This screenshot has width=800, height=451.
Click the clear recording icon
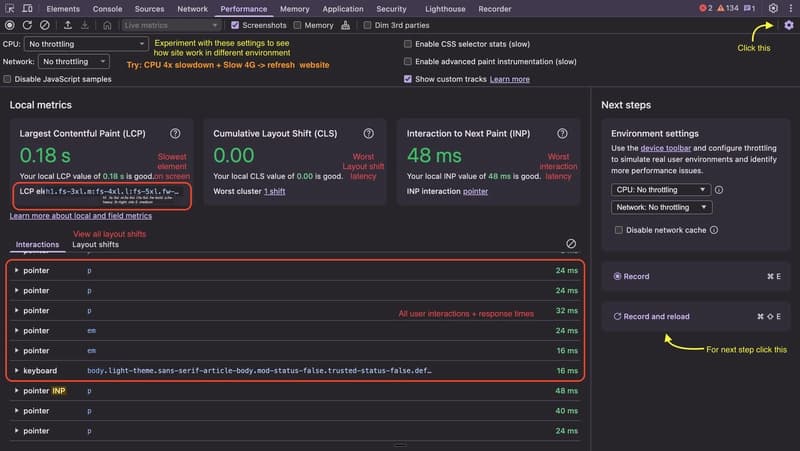coord(45,25)
